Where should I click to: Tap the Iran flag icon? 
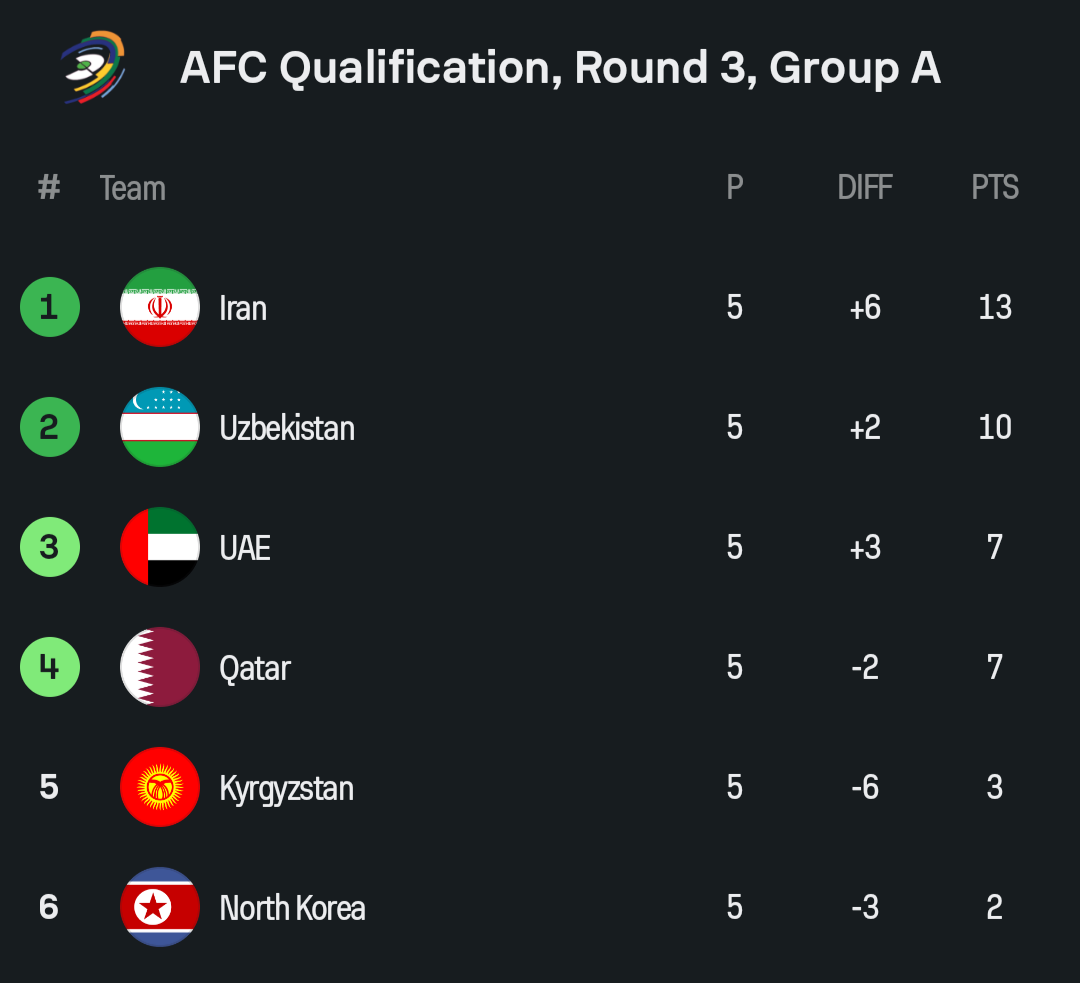[x=160, y=307]
